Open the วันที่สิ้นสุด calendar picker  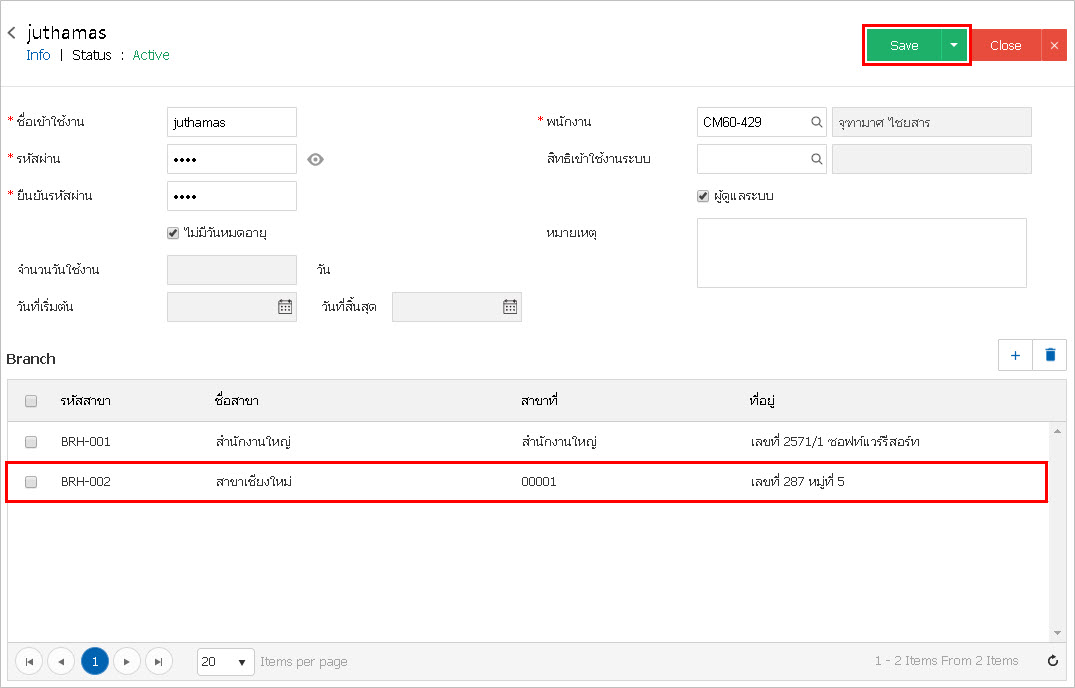click(510, 307)
